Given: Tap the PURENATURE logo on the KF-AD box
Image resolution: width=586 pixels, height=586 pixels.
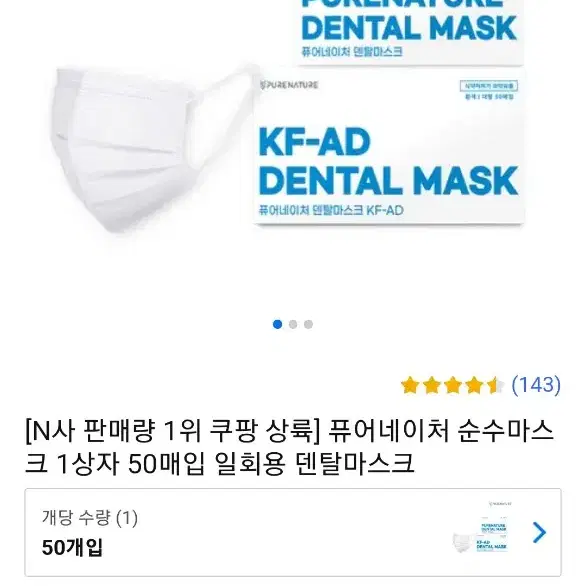Looking at the screenshot, I should point(289,85).
